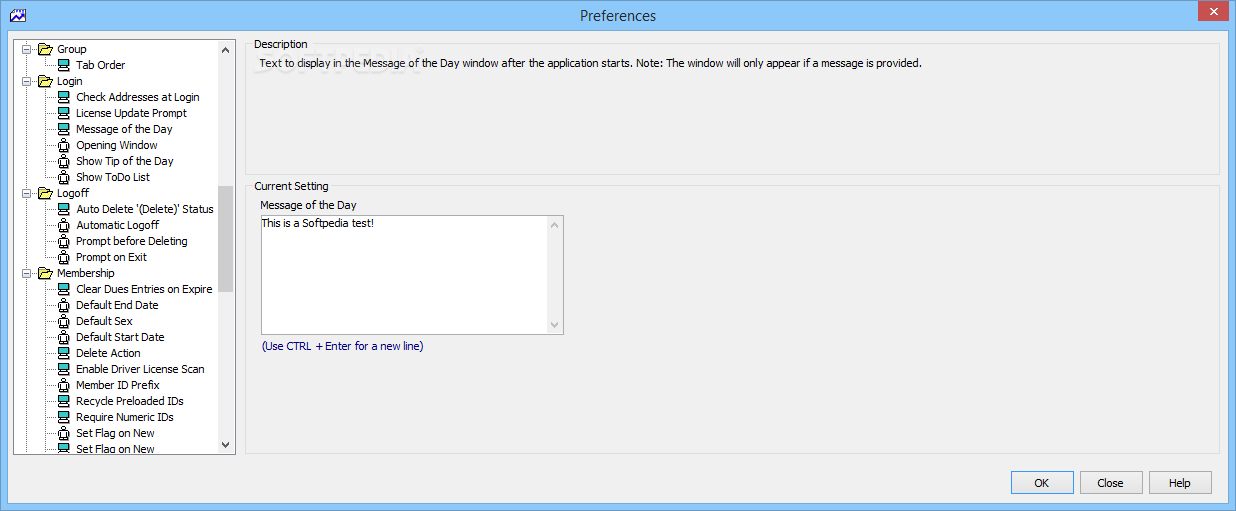1236x511 pixels.
Task: Click the monitor icon for Message of the Day
Action: [64, 129]
